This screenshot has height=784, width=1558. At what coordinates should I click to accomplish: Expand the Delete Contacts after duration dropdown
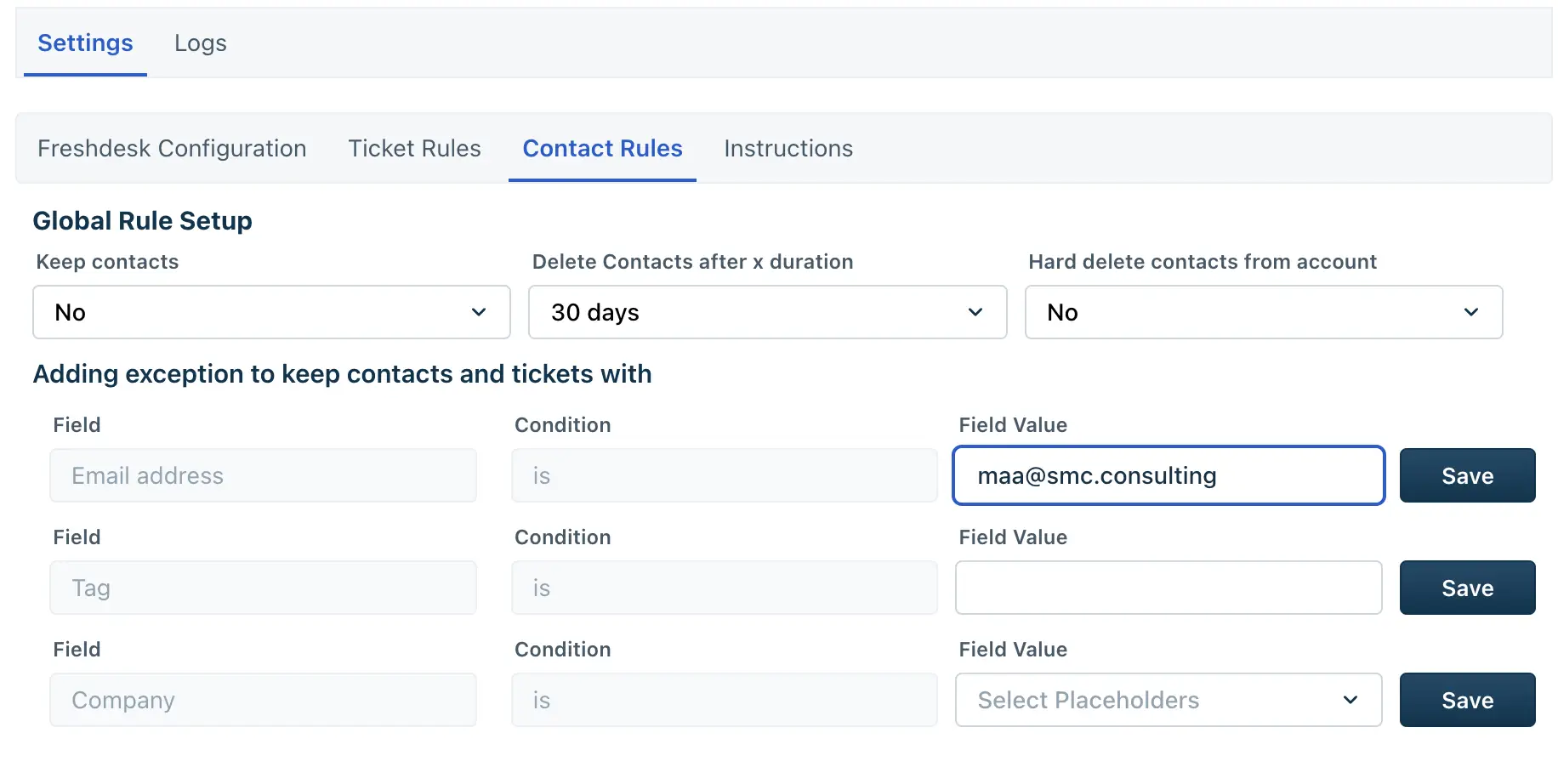tap(767, 312)
